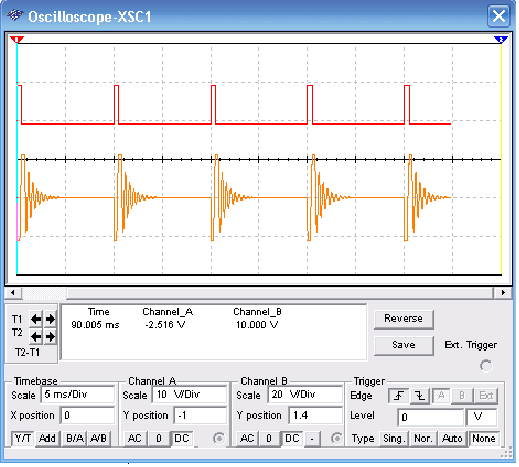
Task: Click the red T1 cursor marker
Action: [17, 40]
